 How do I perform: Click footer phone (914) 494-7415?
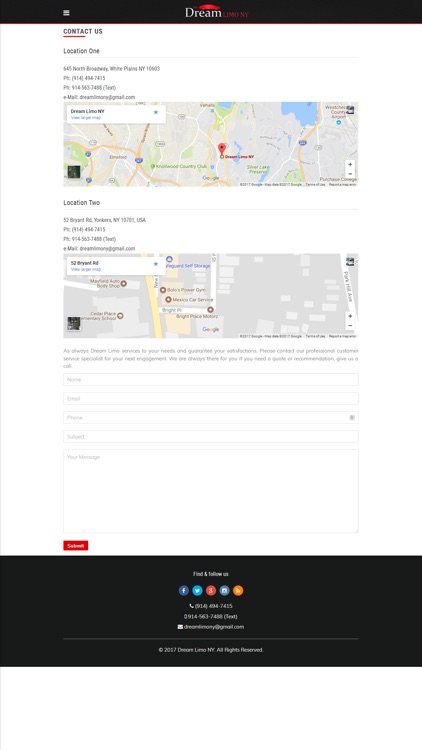pos(211,606)
